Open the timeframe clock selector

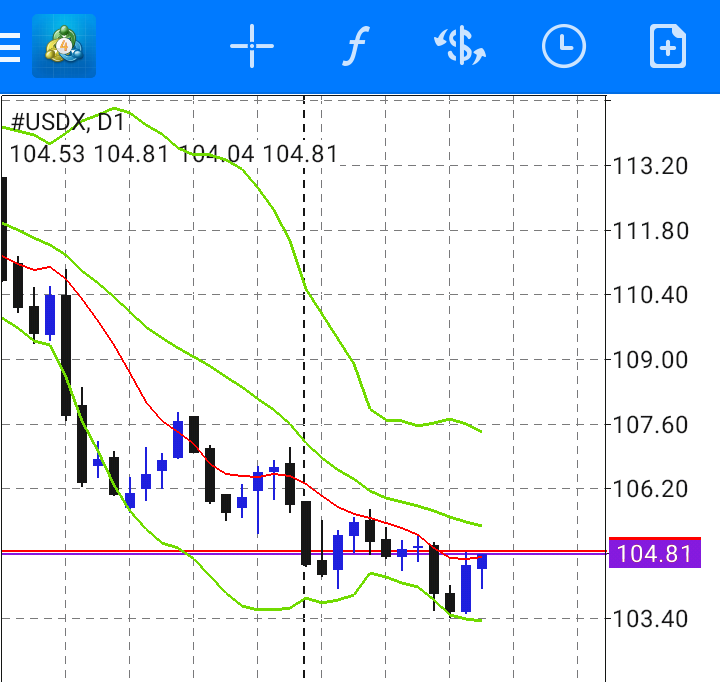tap(564, 46)
